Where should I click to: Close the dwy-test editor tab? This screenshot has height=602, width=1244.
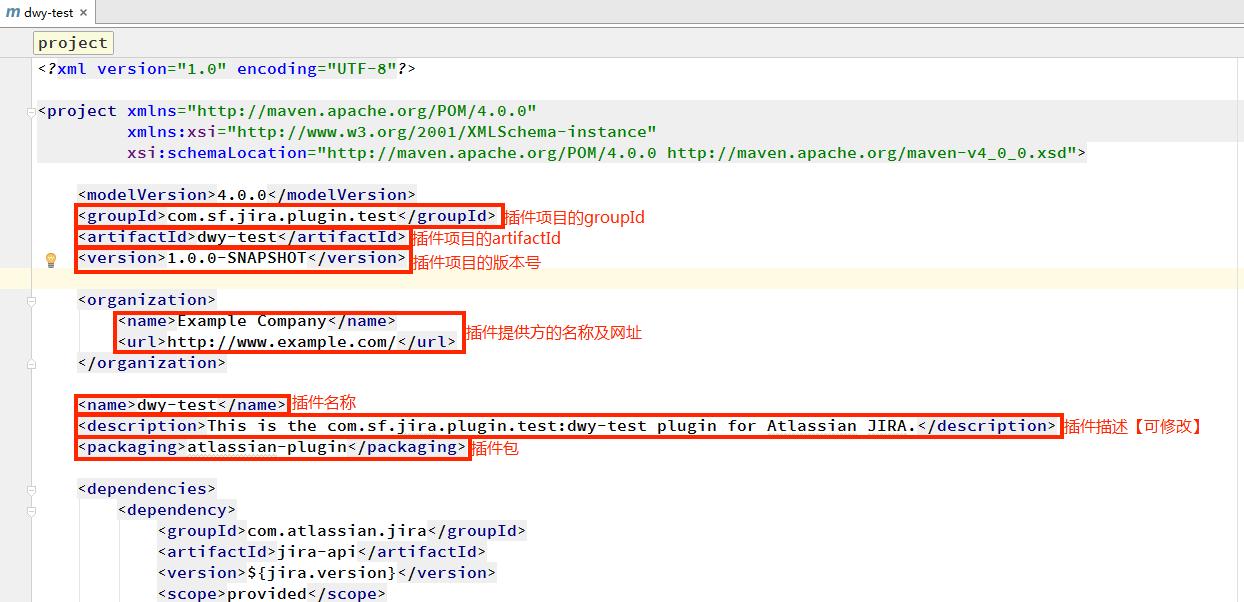(x=83, y=14)
